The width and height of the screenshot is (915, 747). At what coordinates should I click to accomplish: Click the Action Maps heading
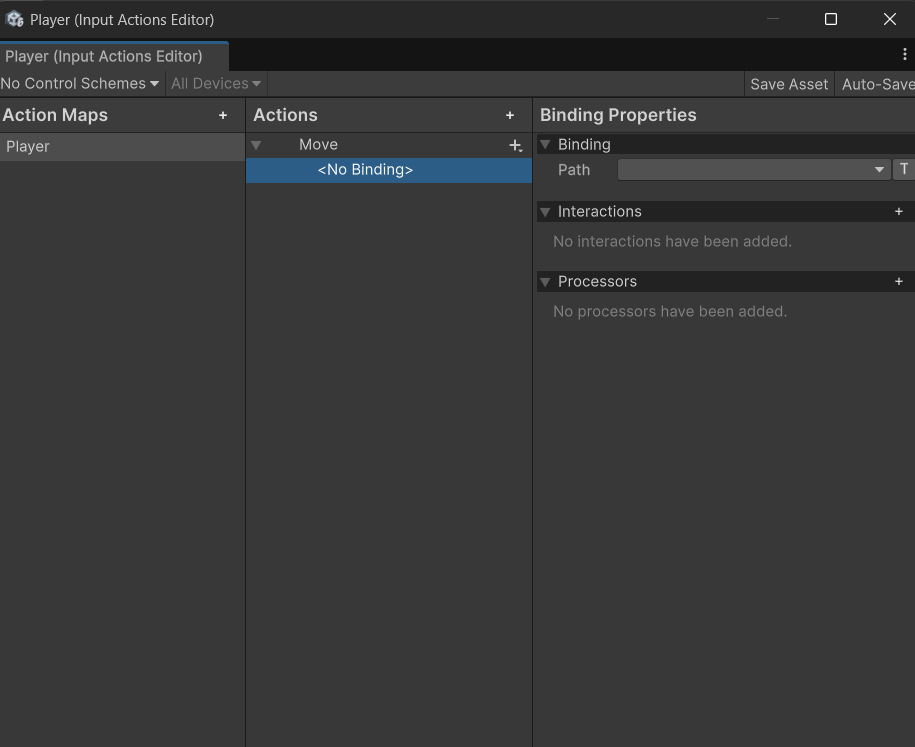point(55,115)
